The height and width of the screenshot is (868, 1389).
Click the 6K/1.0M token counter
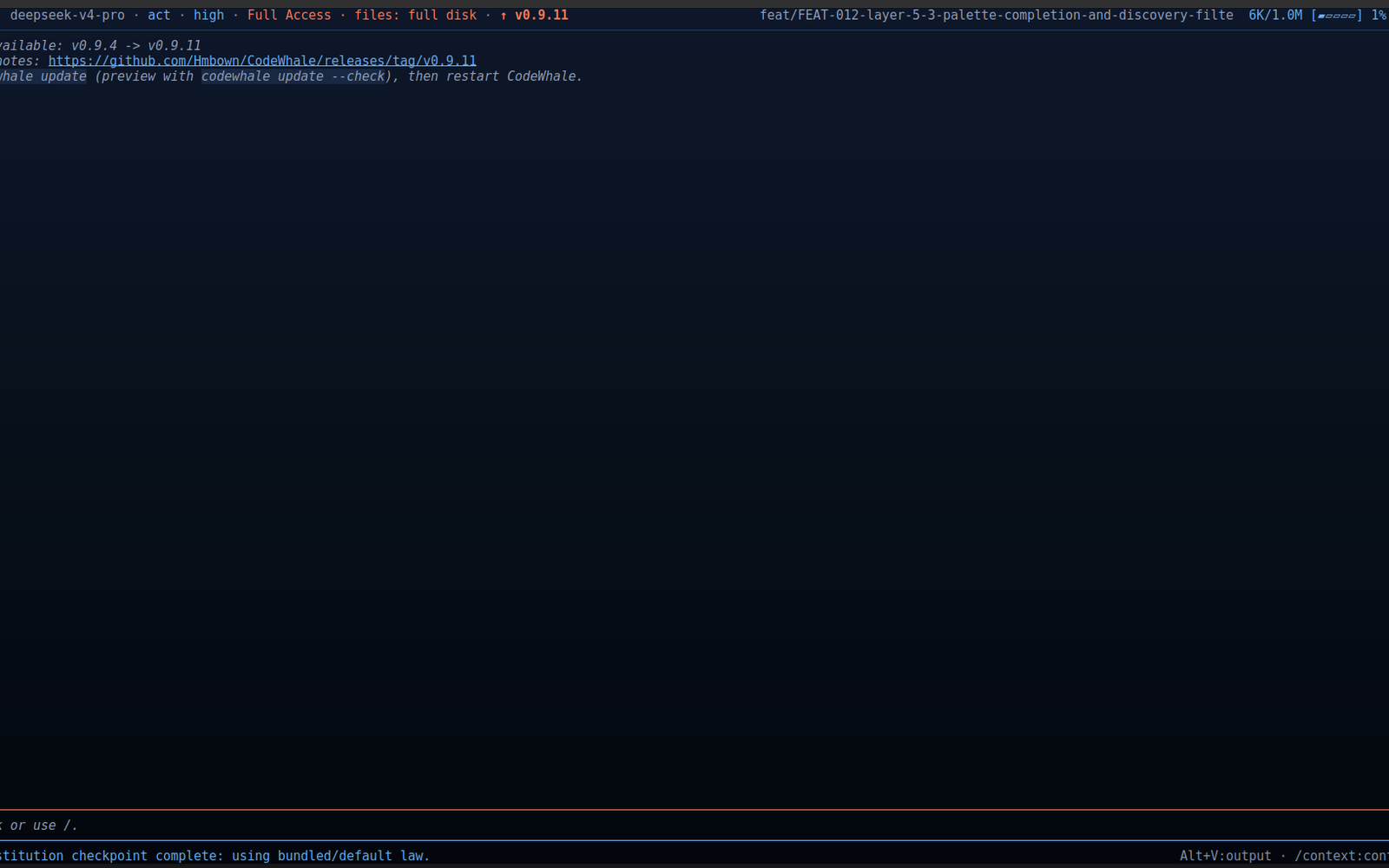(x=1275, y=16)
